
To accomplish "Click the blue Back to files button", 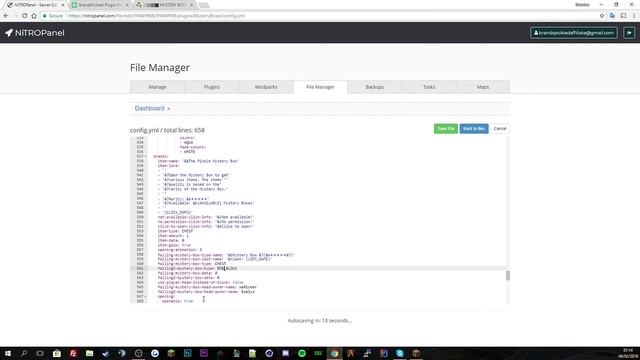I will pyautogui.click(x=474, y=129).
